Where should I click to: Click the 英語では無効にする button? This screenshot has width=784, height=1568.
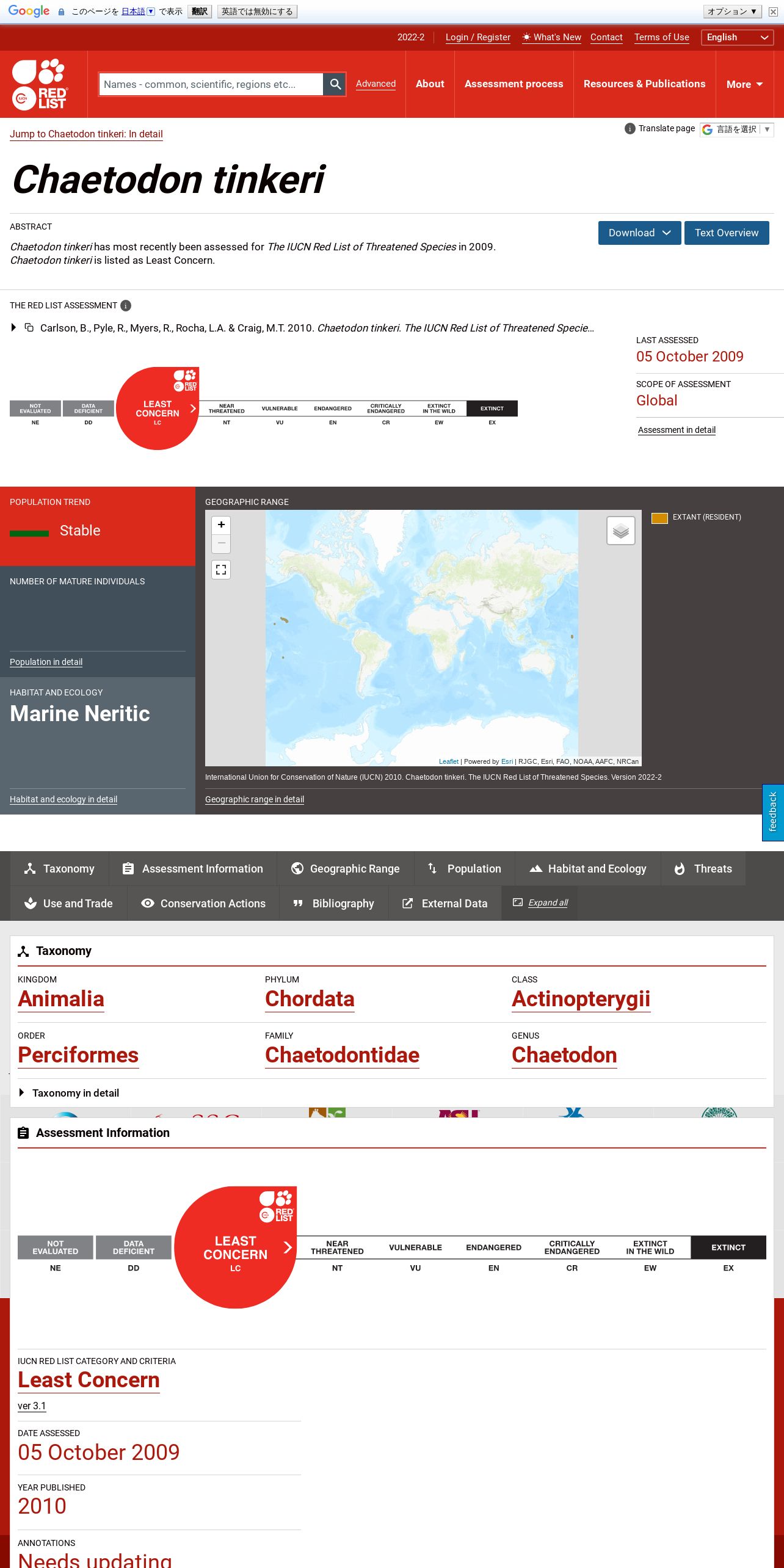point(257,12)
